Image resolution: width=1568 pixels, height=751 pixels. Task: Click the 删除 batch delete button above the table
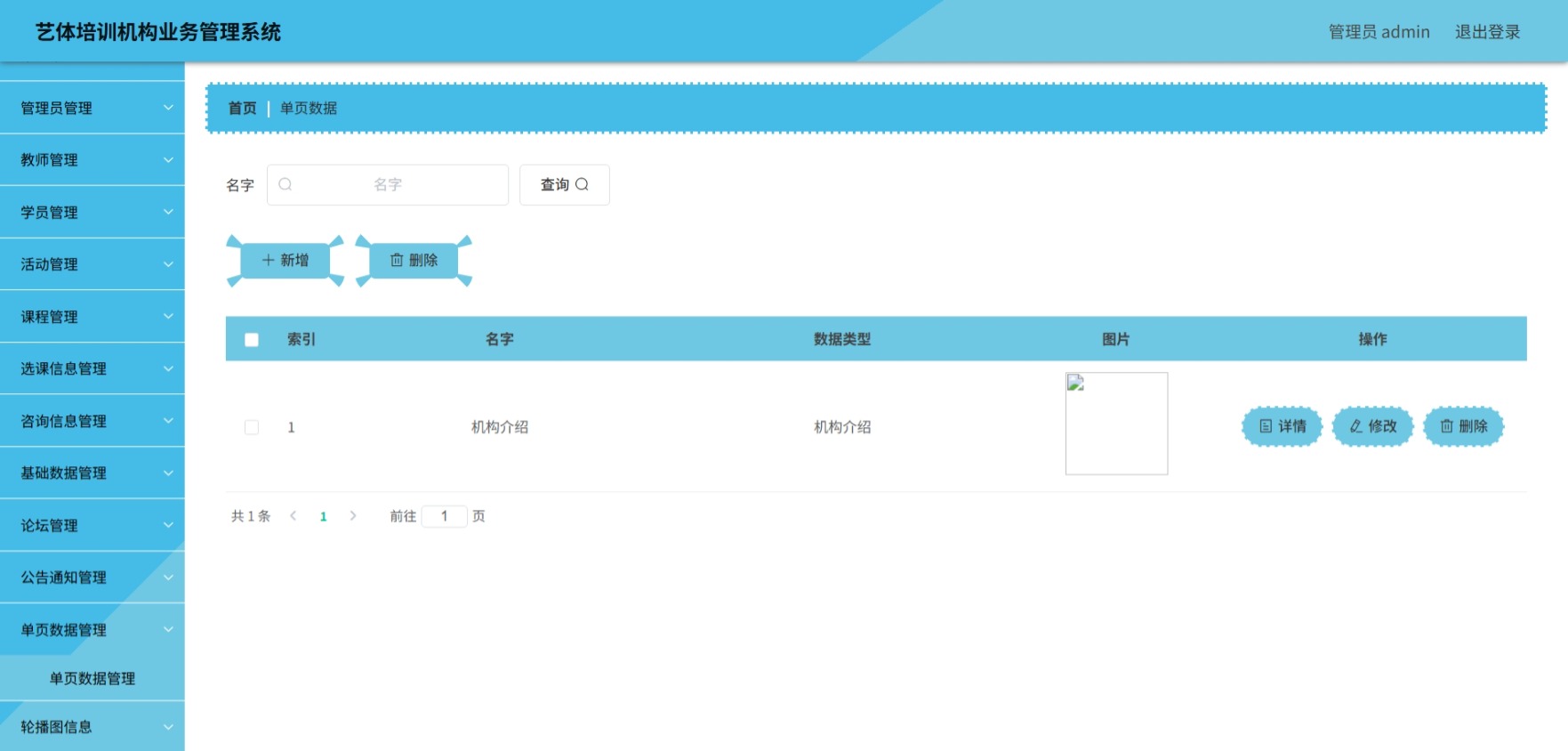[414, 260]
